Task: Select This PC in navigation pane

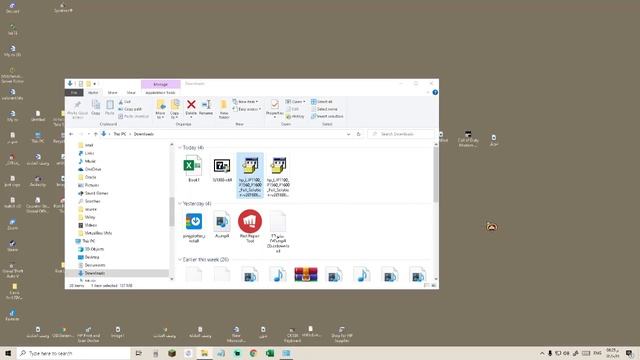Action: [x=85, y=241]
